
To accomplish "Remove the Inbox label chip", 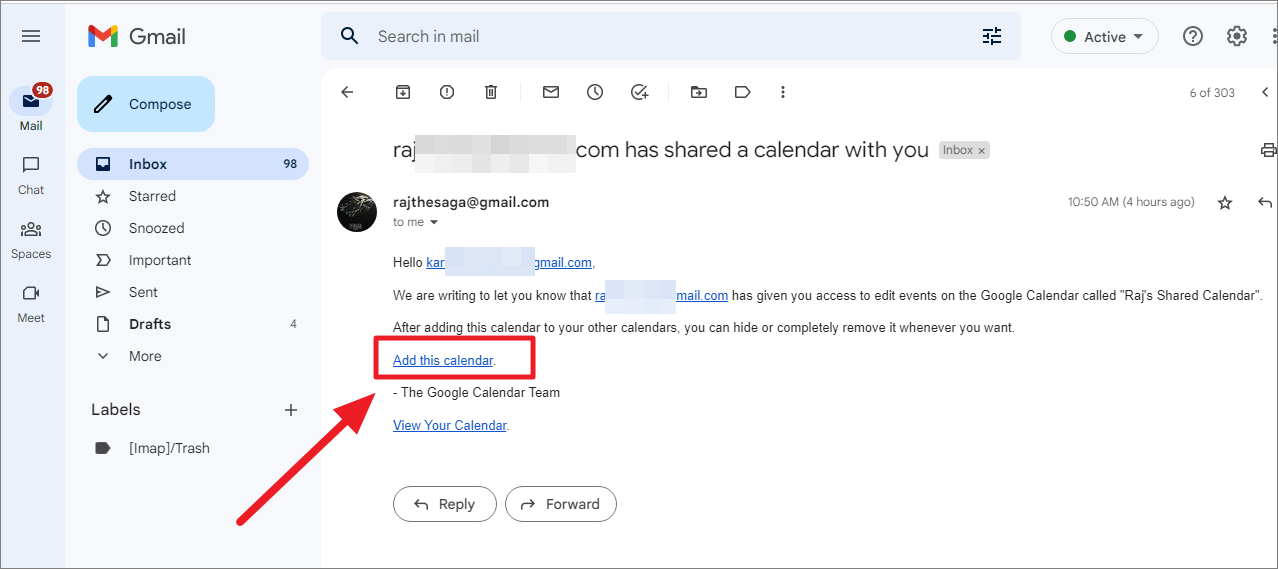I will (x=982, y=150).
